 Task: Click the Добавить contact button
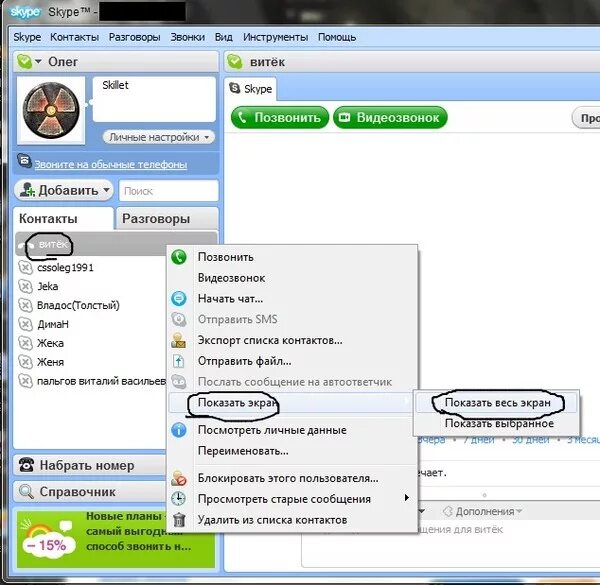click(x=64, y=190)
